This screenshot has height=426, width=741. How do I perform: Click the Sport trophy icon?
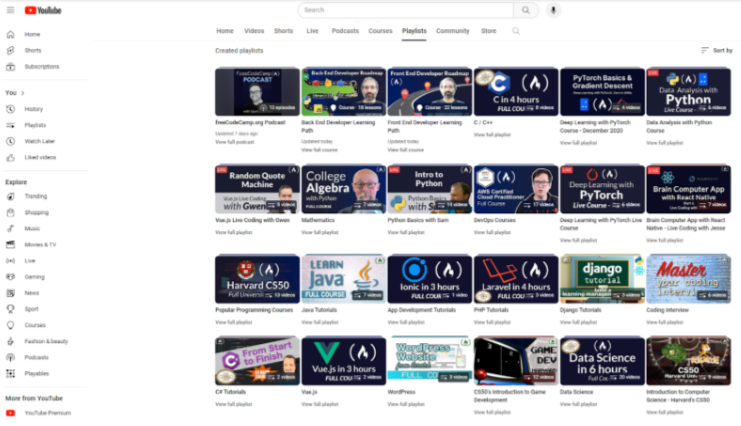pyautogui.click(x=10, y=309)
